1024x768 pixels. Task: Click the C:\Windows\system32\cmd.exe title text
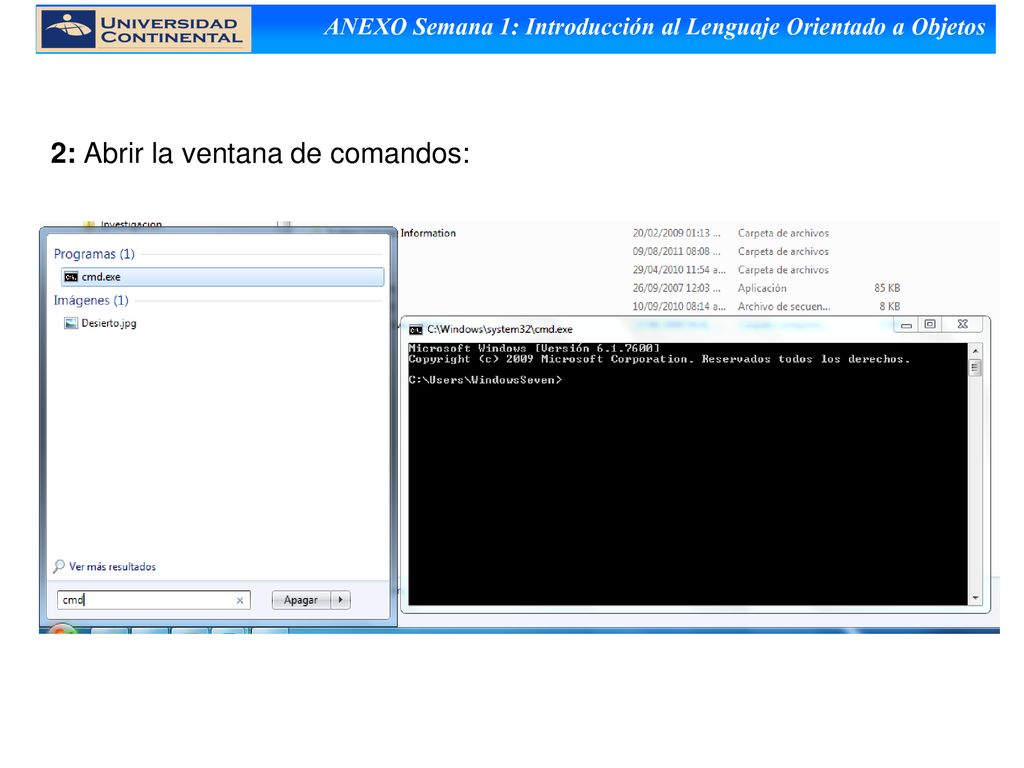tap(500, 330)
